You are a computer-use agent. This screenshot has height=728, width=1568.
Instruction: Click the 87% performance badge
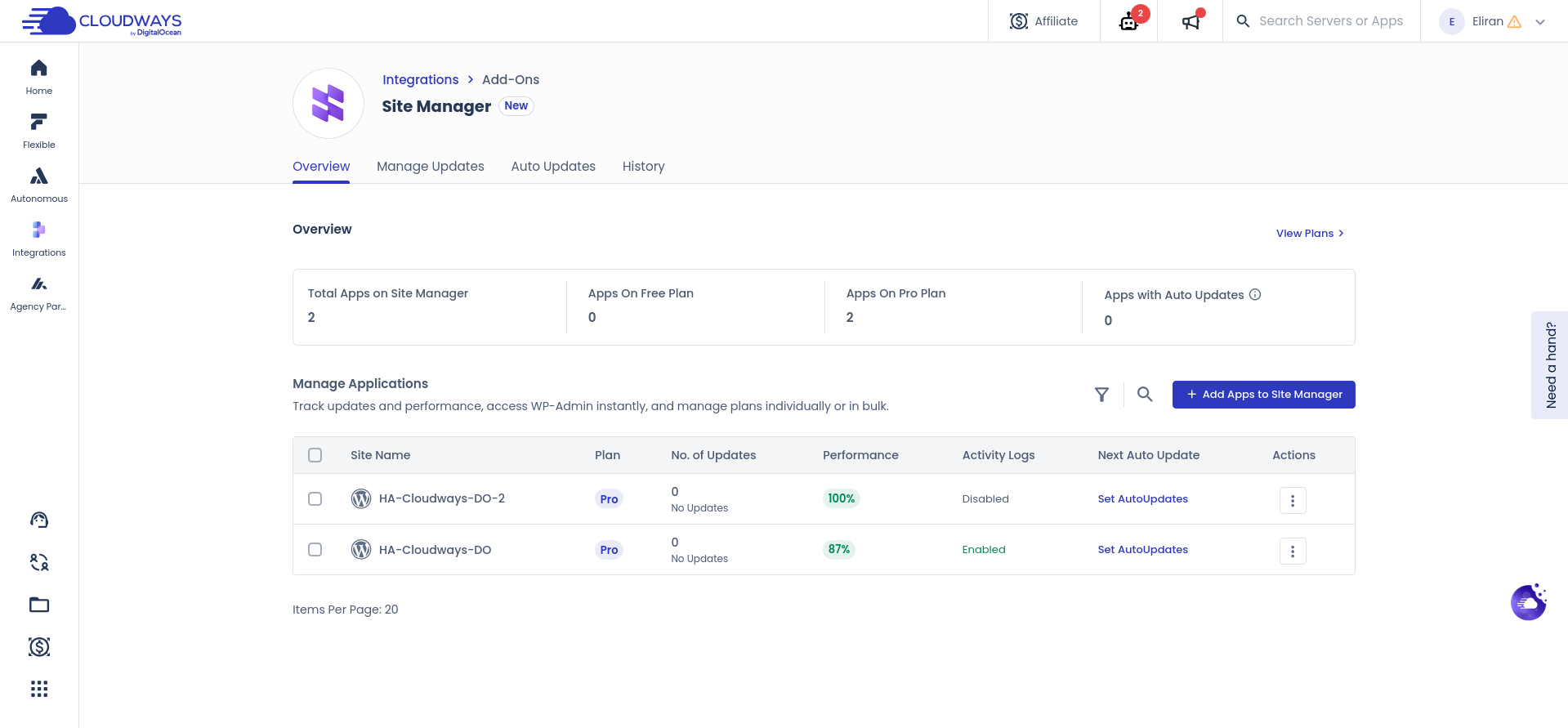point(839,549)
